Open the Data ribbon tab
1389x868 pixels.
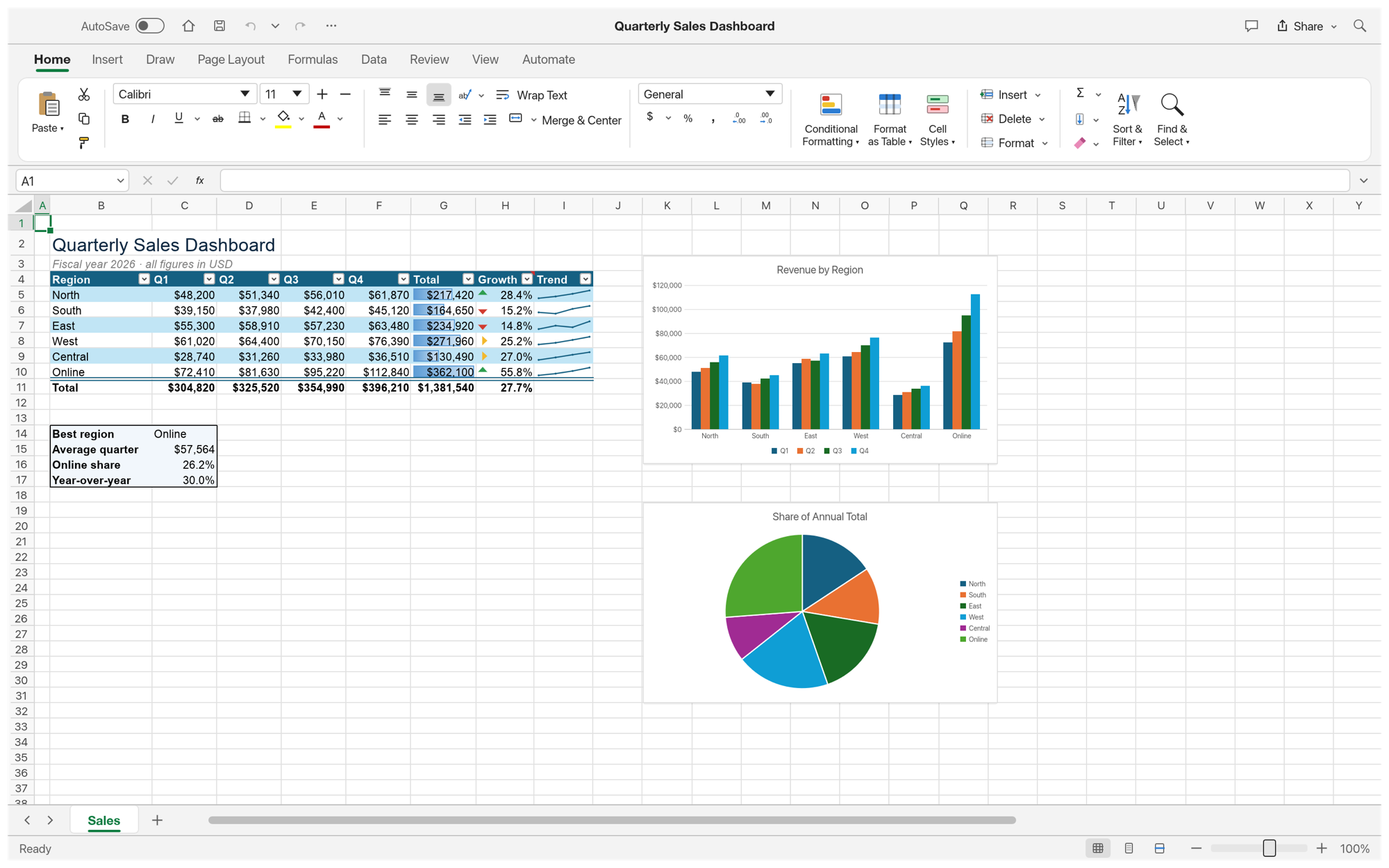click(x=374, y=60)
